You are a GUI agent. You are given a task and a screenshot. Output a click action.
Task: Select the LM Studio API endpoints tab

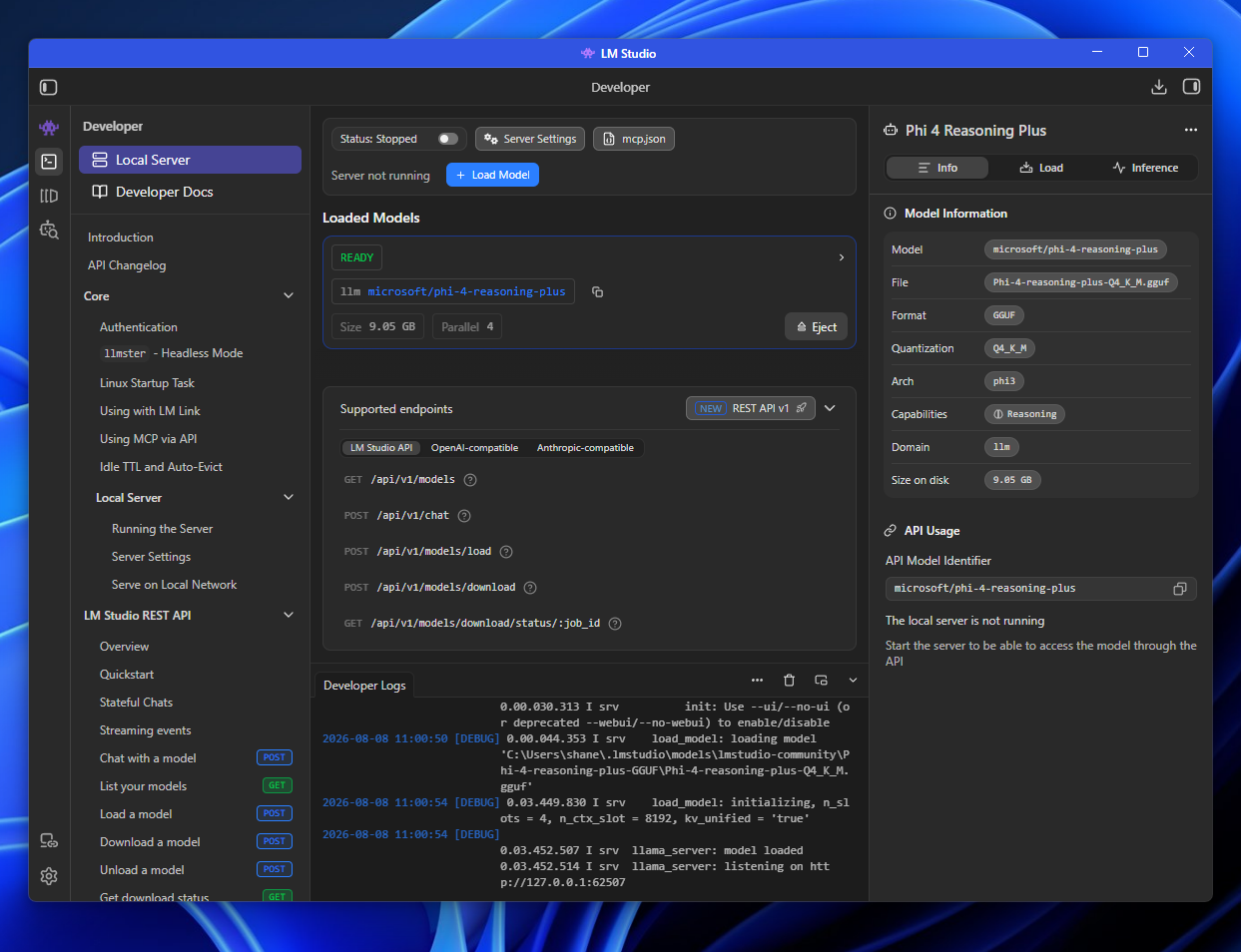coord(380,448)
